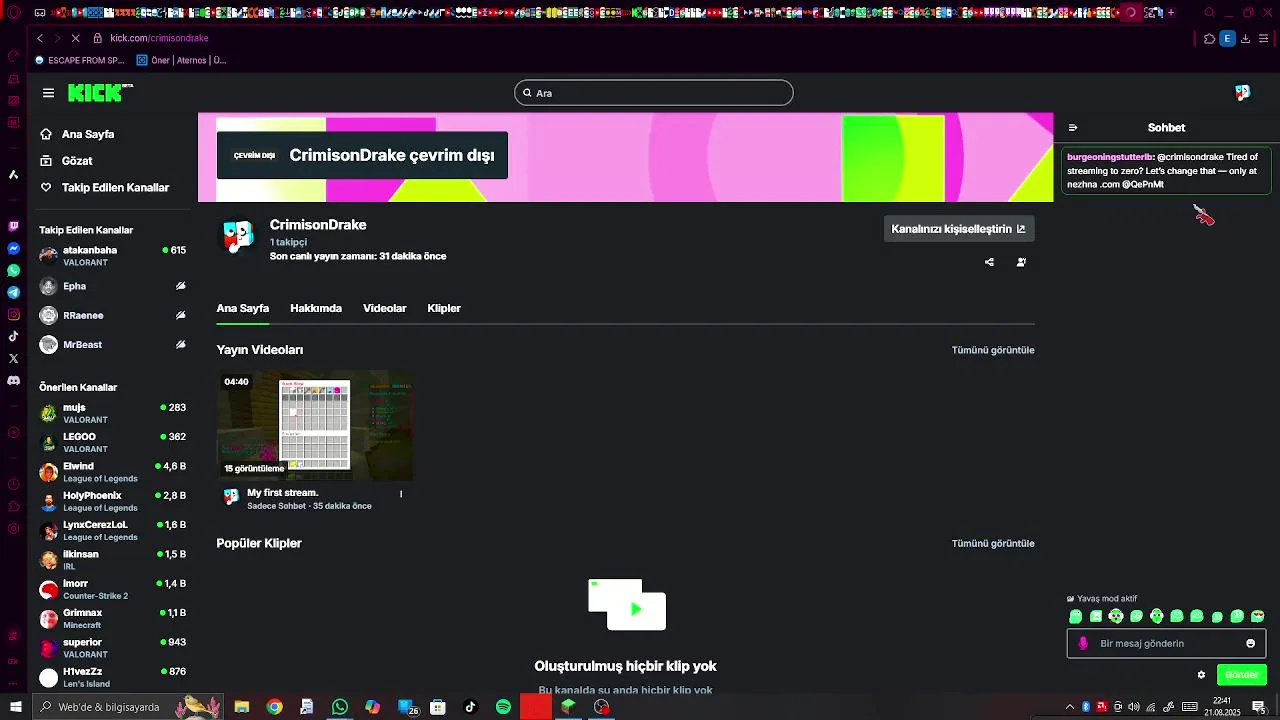Screen dimensions: 1280x720
Task: Open WhatsApp from the taskbar
Action: click(340, 707)
